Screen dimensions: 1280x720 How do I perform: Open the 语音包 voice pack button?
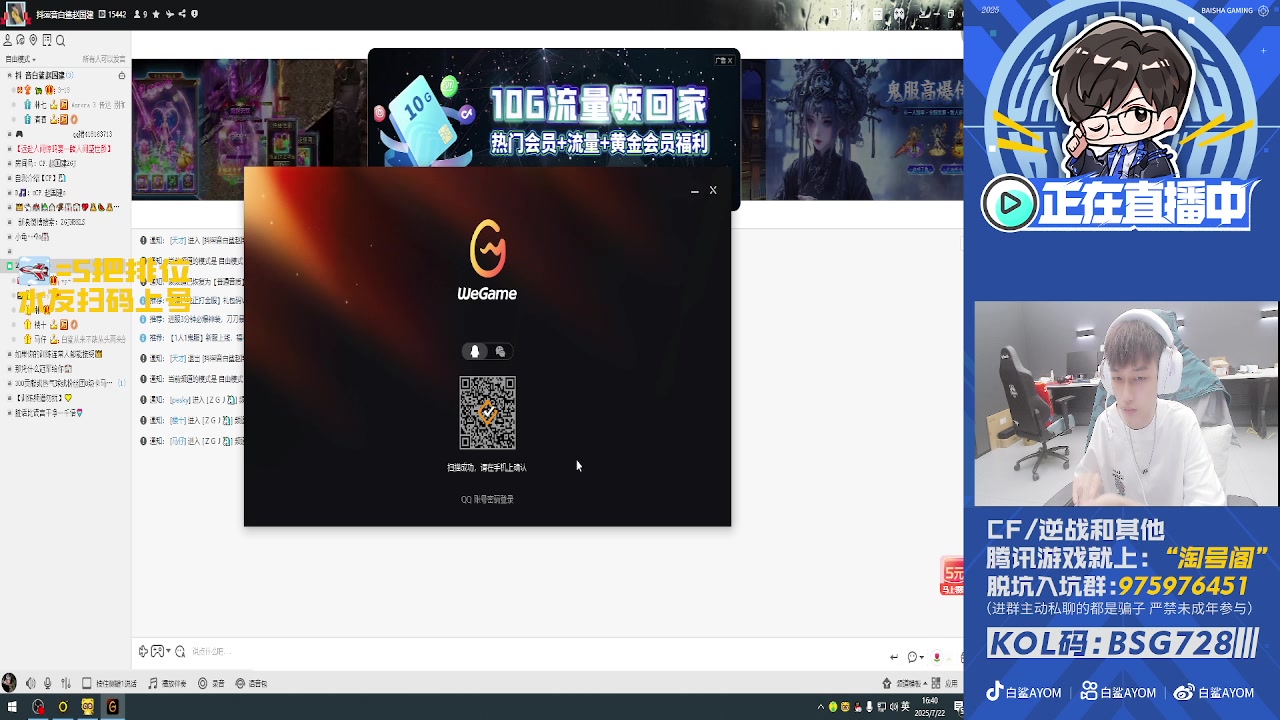point(251,683)
